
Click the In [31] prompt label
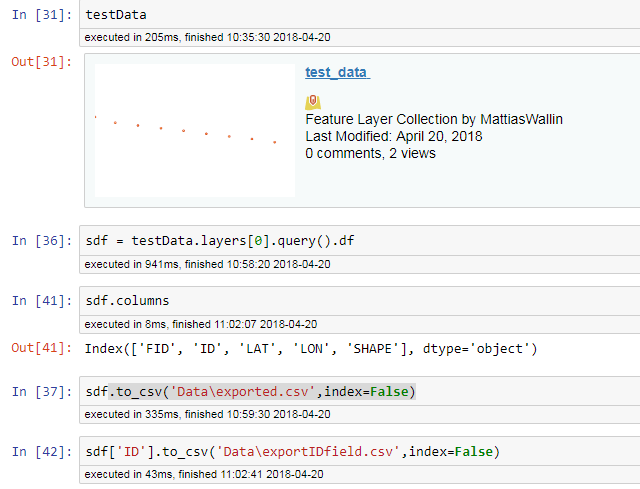pos(42,15)
